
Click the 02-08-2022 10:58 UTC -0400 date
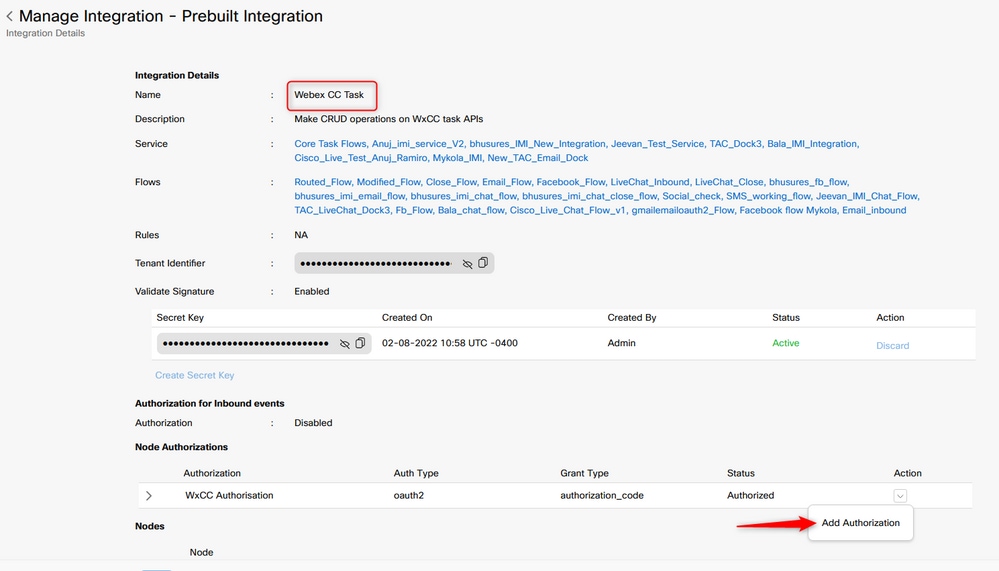[450, 343]
